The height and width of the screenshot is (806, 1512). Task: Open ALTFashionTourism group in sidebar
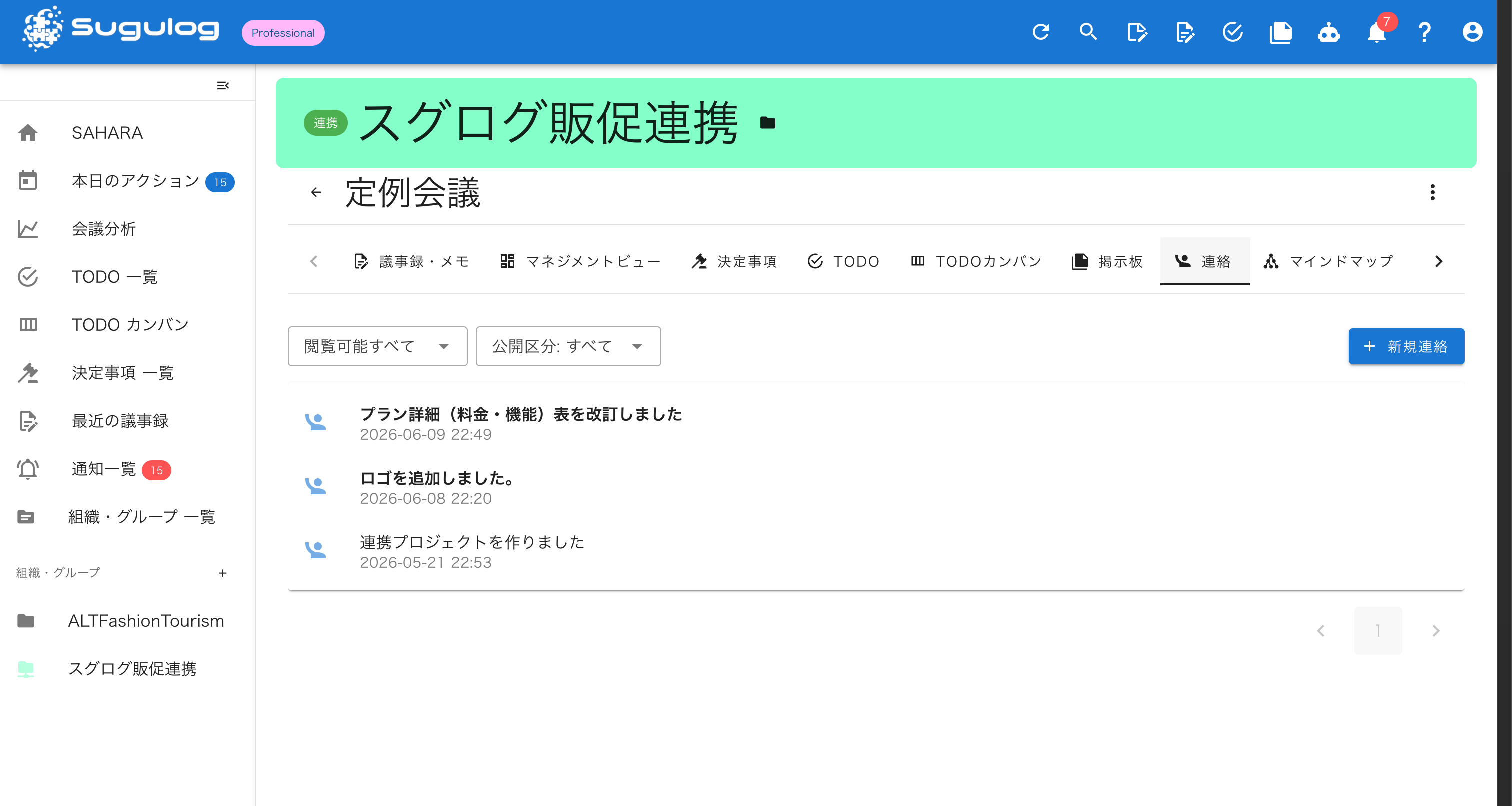coord(127,621)
